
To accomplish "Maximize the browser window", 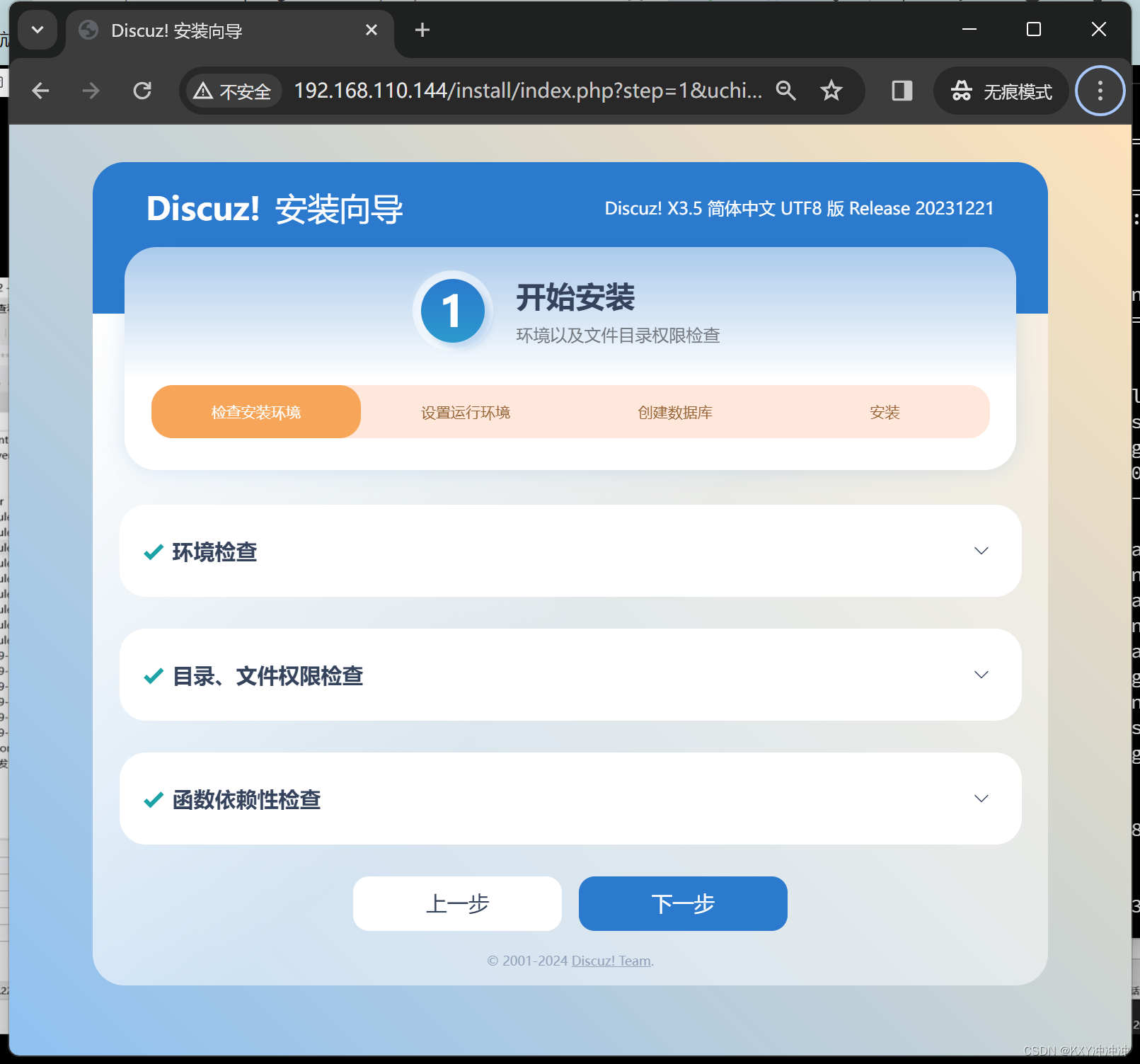I will click(1034, 29).
